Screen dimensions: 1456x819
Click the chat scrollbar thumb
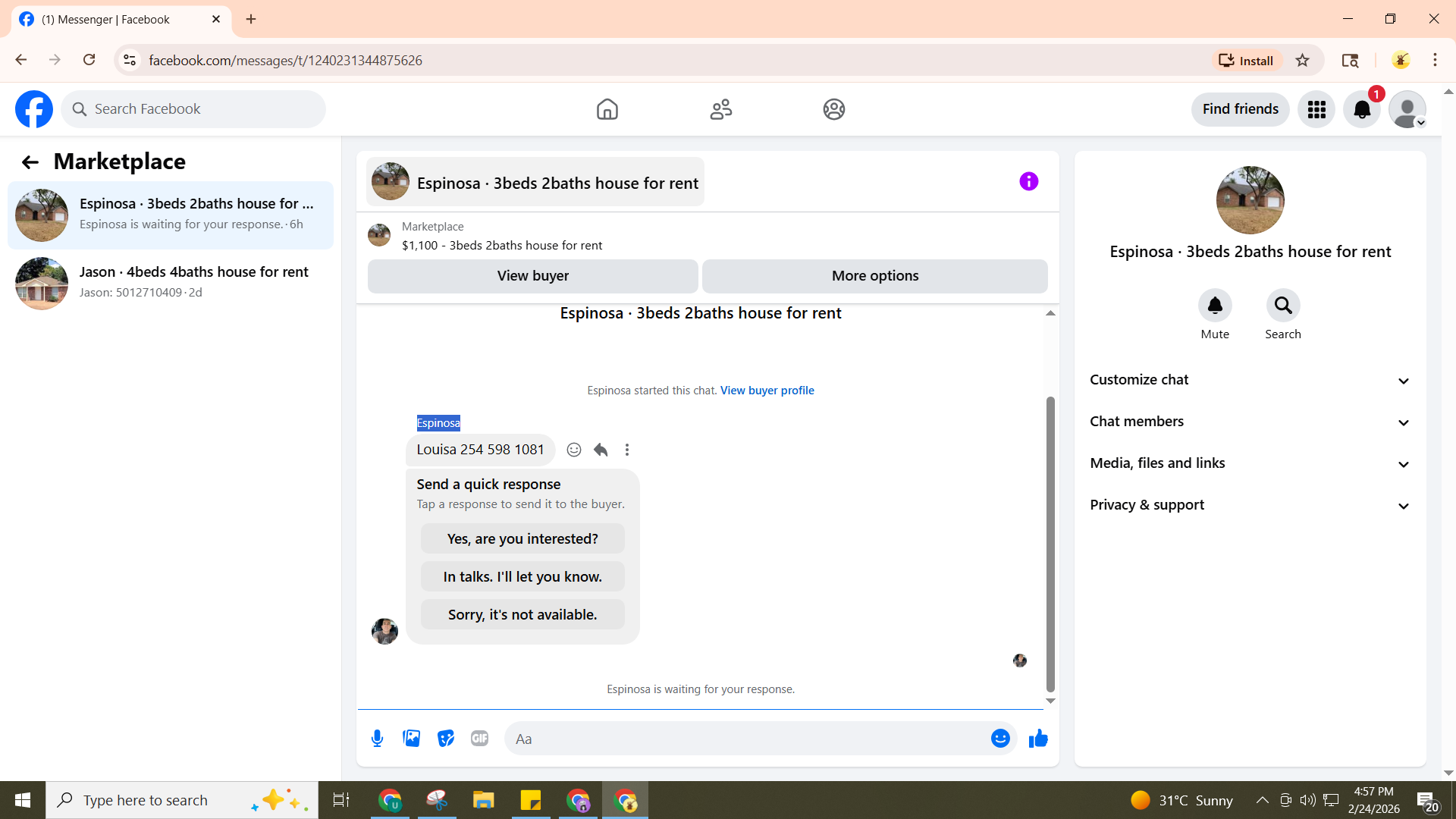(1050, 542)
